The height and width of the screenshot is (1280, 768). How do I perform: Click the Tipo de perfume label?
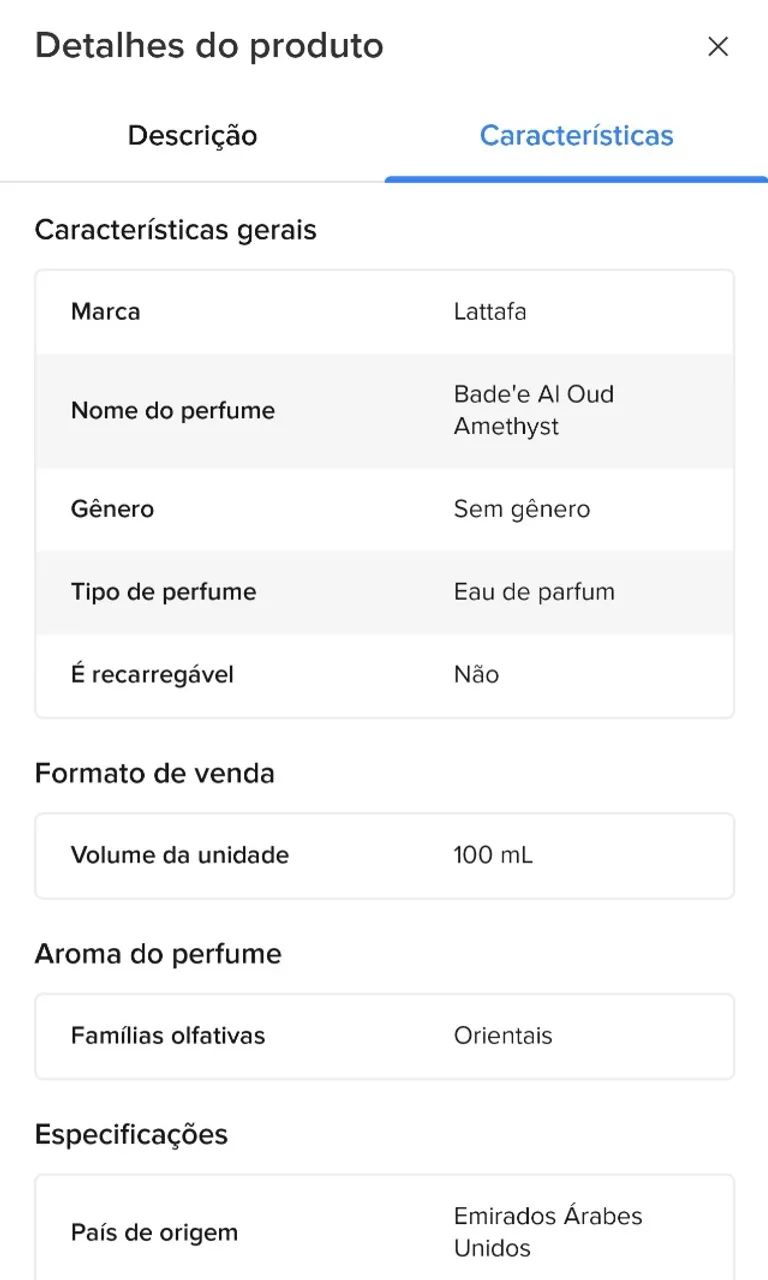pyautogui.click(x=163, y=591)
